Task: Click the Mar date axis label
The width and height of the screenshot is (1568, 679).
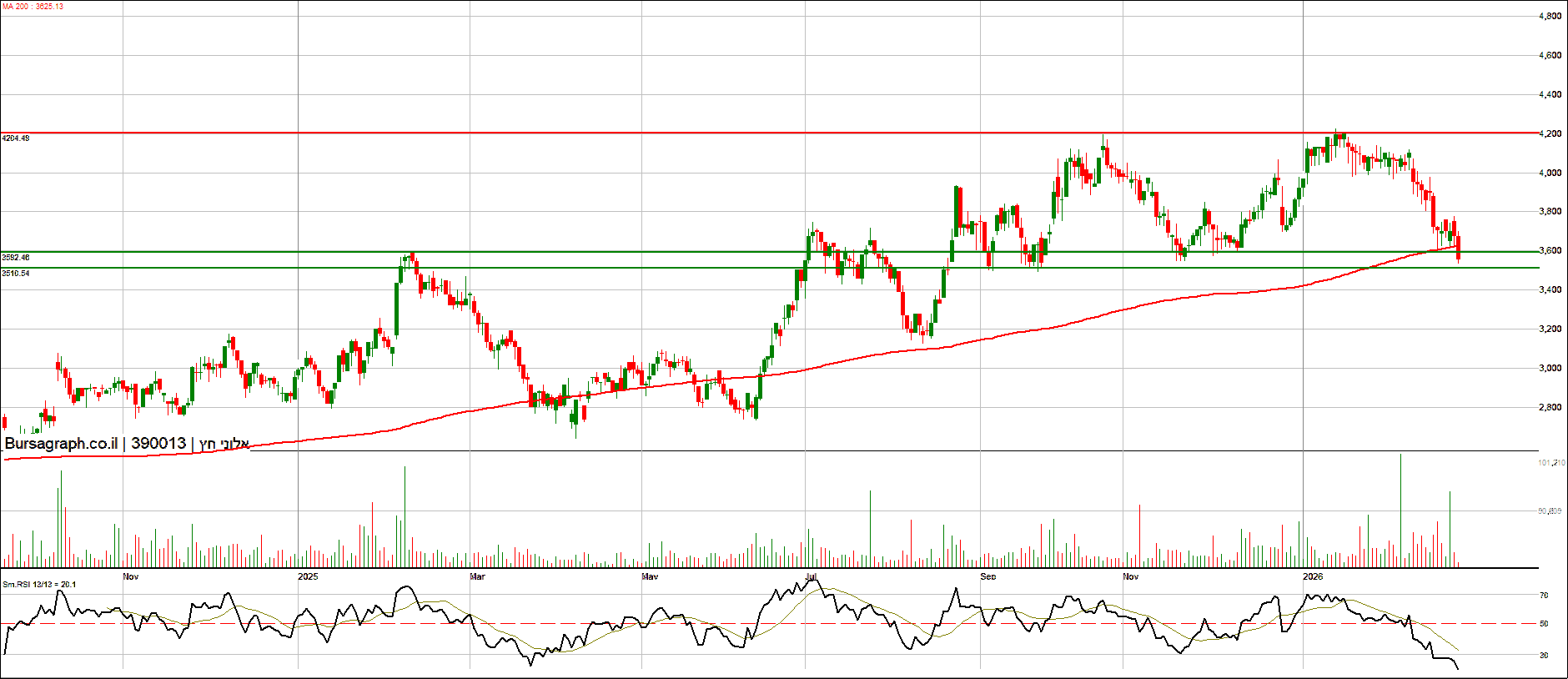Action: (477, 576)
